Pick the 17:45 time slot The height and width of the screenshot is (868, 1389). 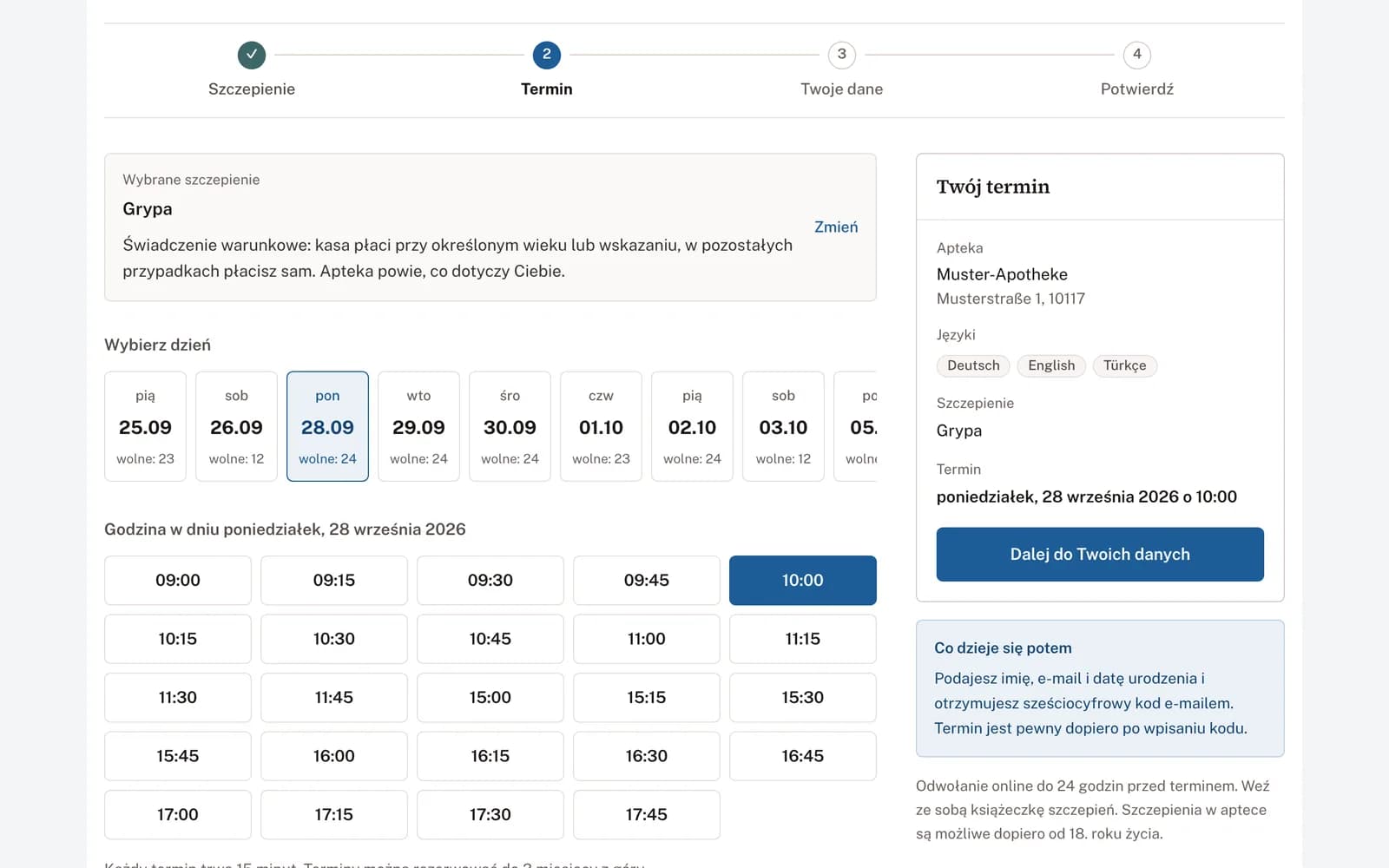click(647, 814)
